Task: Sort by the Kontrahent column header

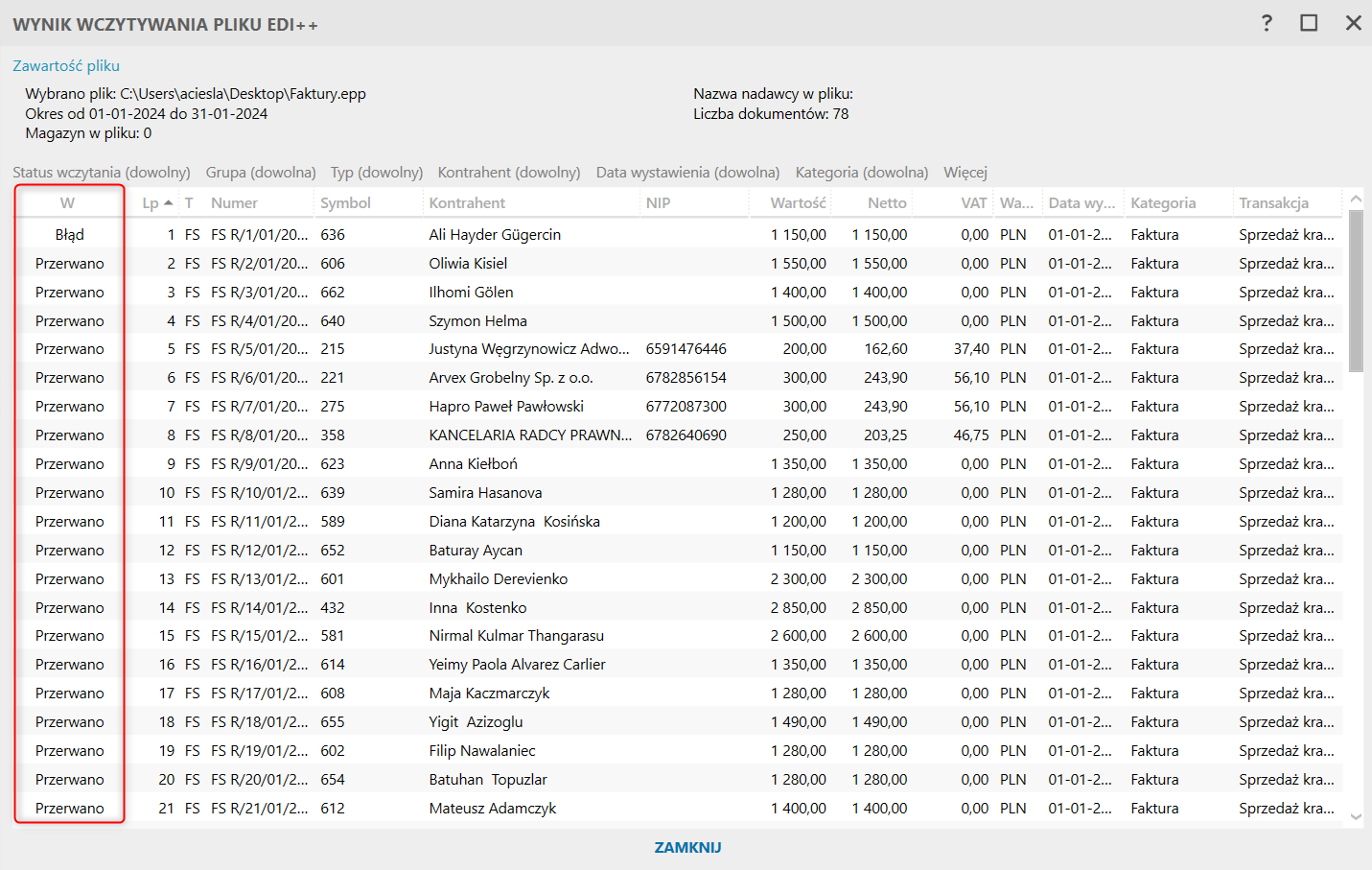Action: click(x=467, y=203)
